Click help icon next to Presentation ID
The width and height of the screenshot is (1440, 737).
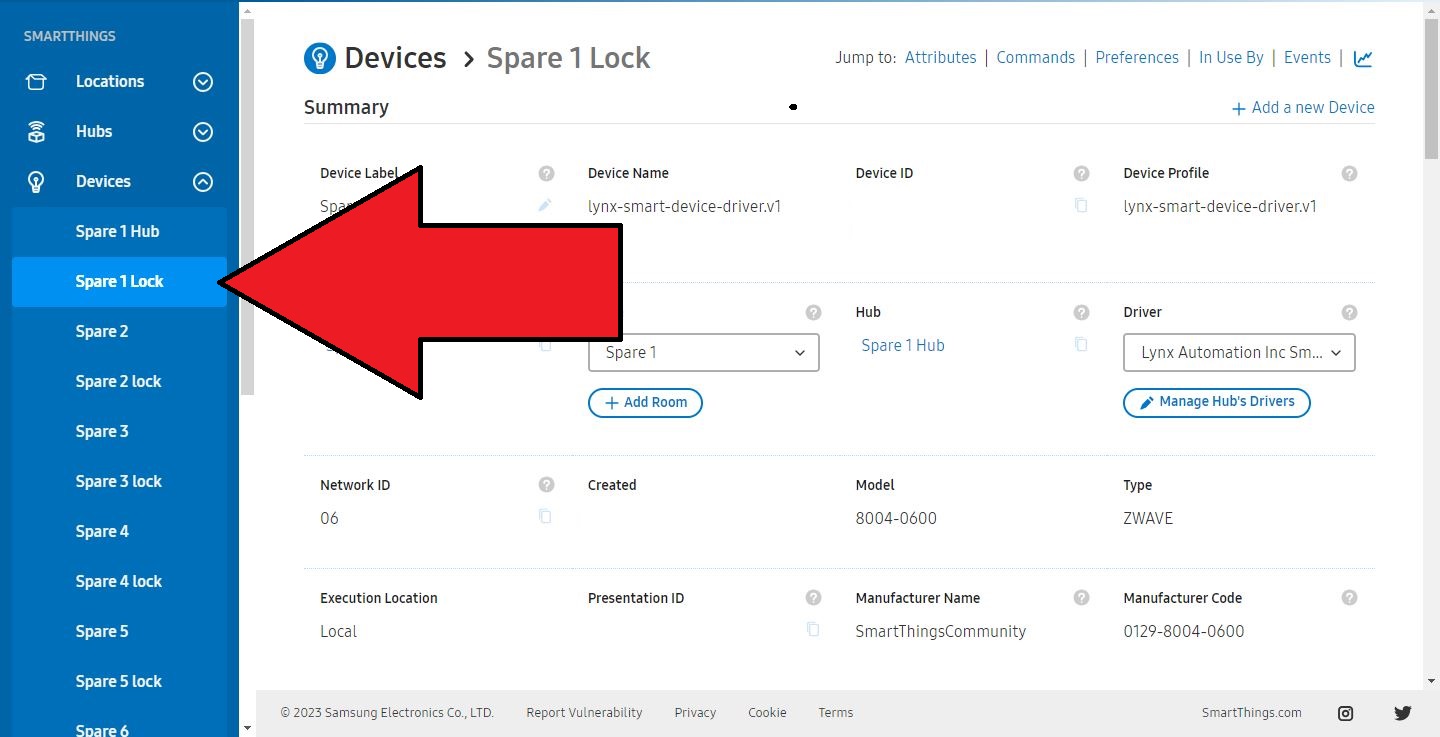pyautogui.click(x=813, y=598)
